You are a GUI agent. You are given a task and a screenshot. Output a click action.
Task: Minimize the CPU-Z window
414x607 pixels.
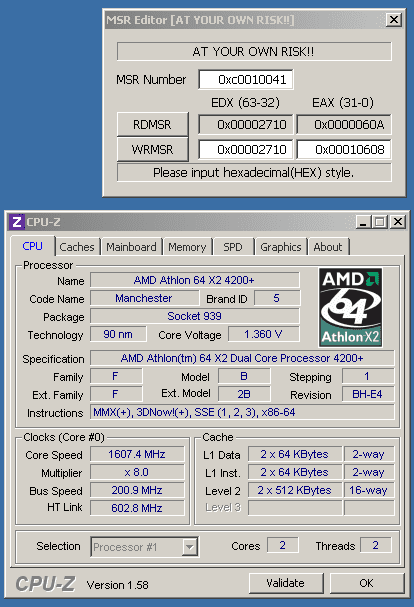tap(363, 222)
